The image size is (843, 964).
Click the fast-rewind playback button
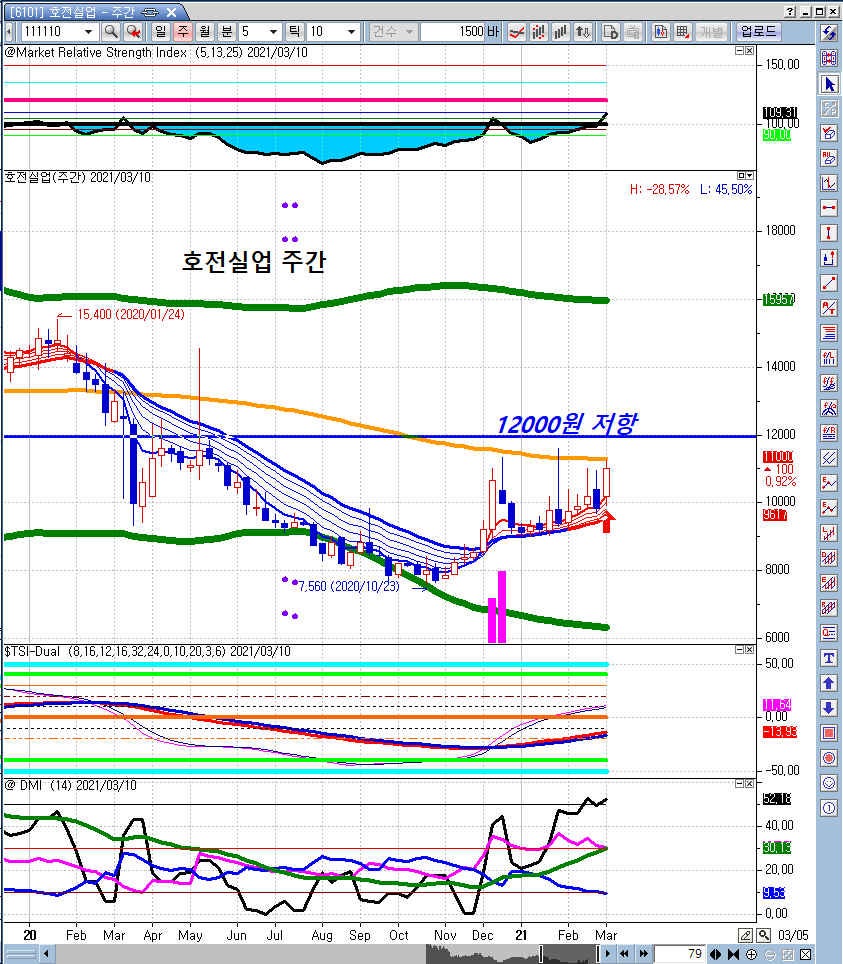pos(625,954)
